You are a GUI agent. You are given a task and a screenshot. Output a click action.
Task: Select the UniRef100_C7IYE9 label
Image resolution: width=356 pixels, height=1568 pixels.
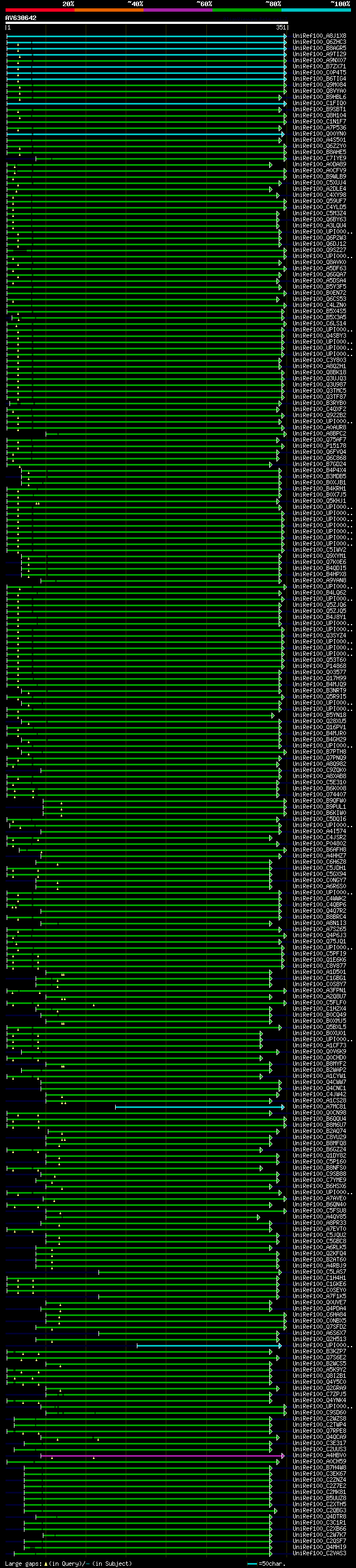pos(319,159)
